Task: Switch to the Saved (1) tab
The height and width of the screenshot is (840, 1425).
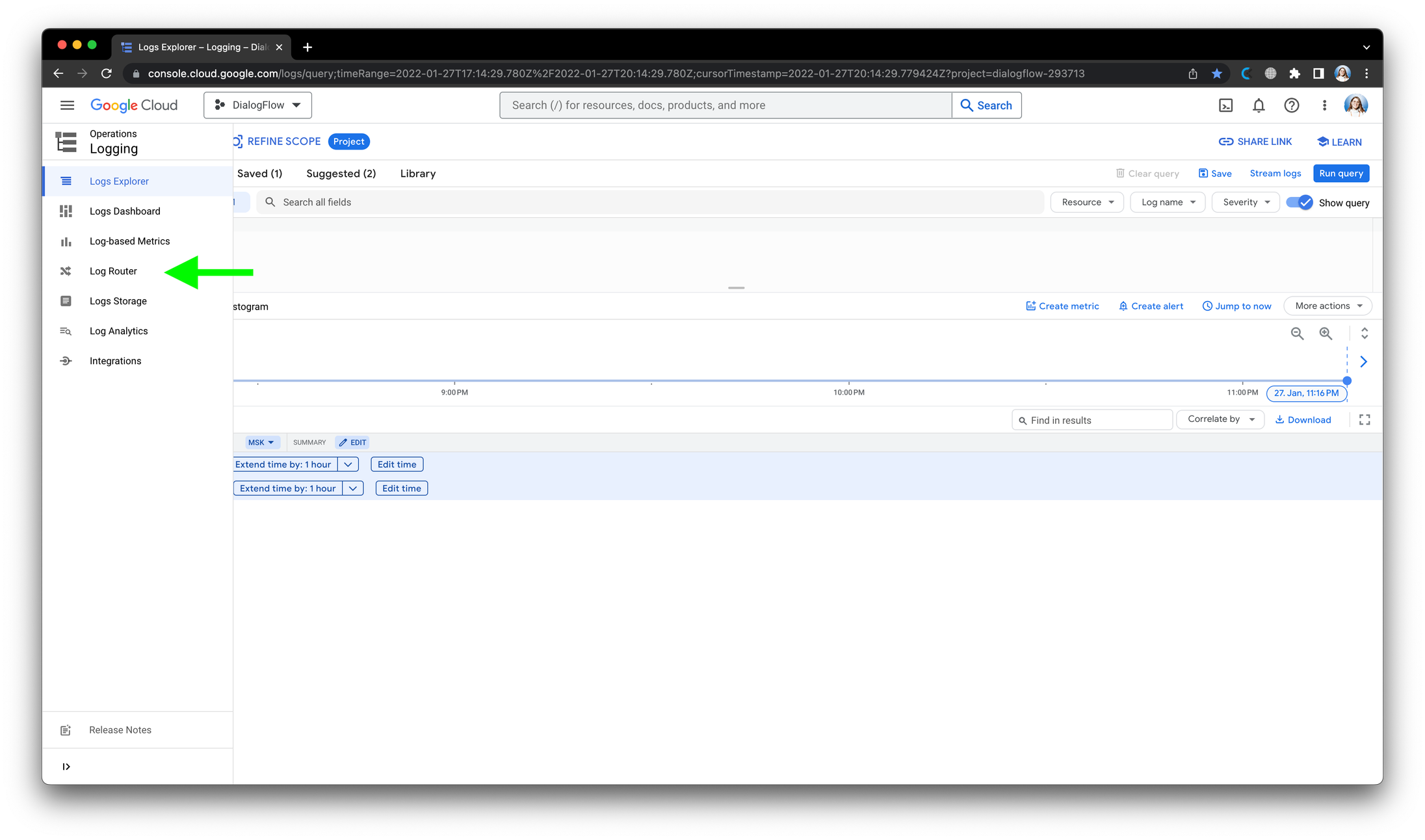Action: (x=259, y=174)
